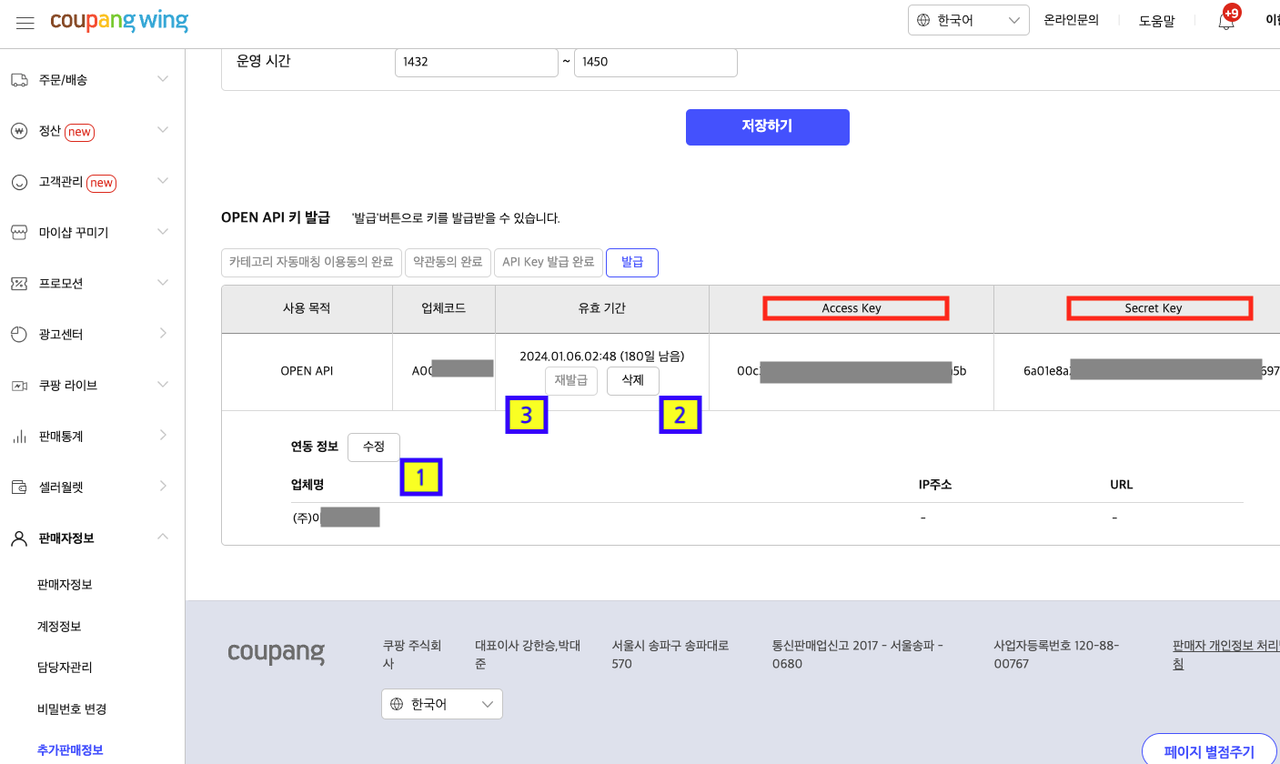Click the 정산 won coin icon
This screenshot has height=764, width=1280.
point(19,131)
